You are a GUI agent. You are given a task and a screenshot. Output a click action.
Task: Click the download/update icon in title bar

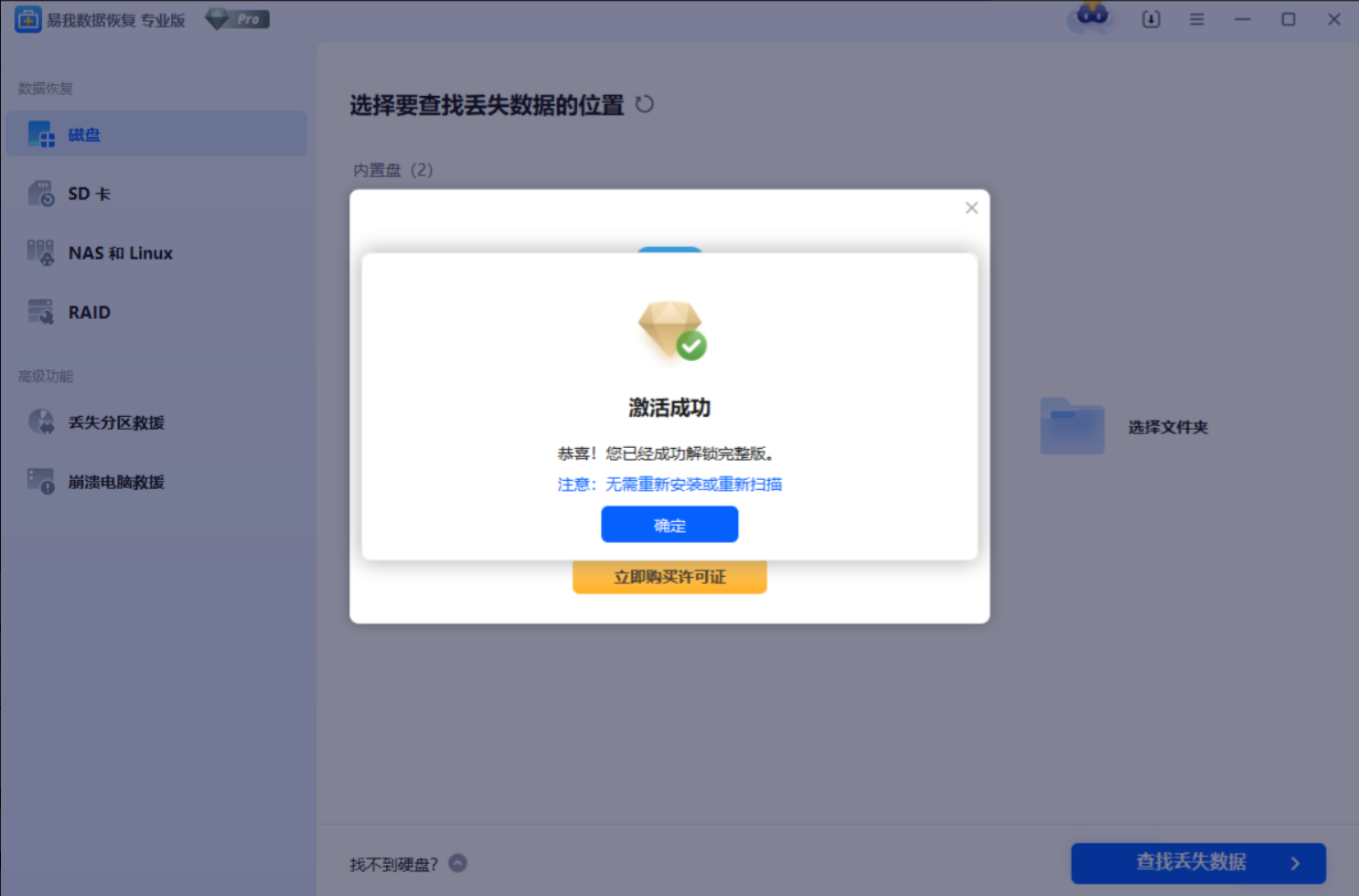point(1151,19)
